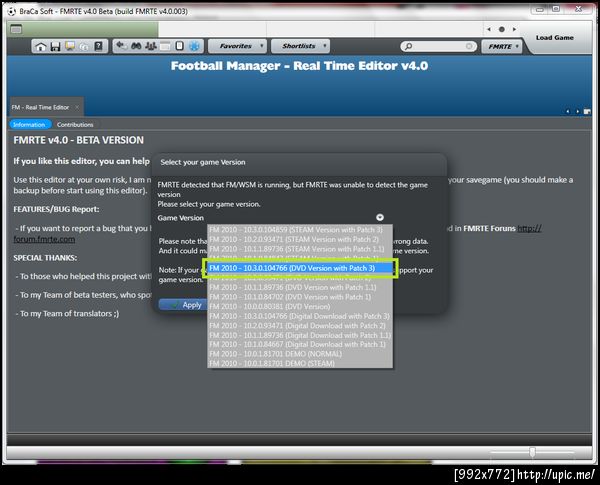Open the help book icon with question mark
This screenshot has width=600, height=485.
98,46
